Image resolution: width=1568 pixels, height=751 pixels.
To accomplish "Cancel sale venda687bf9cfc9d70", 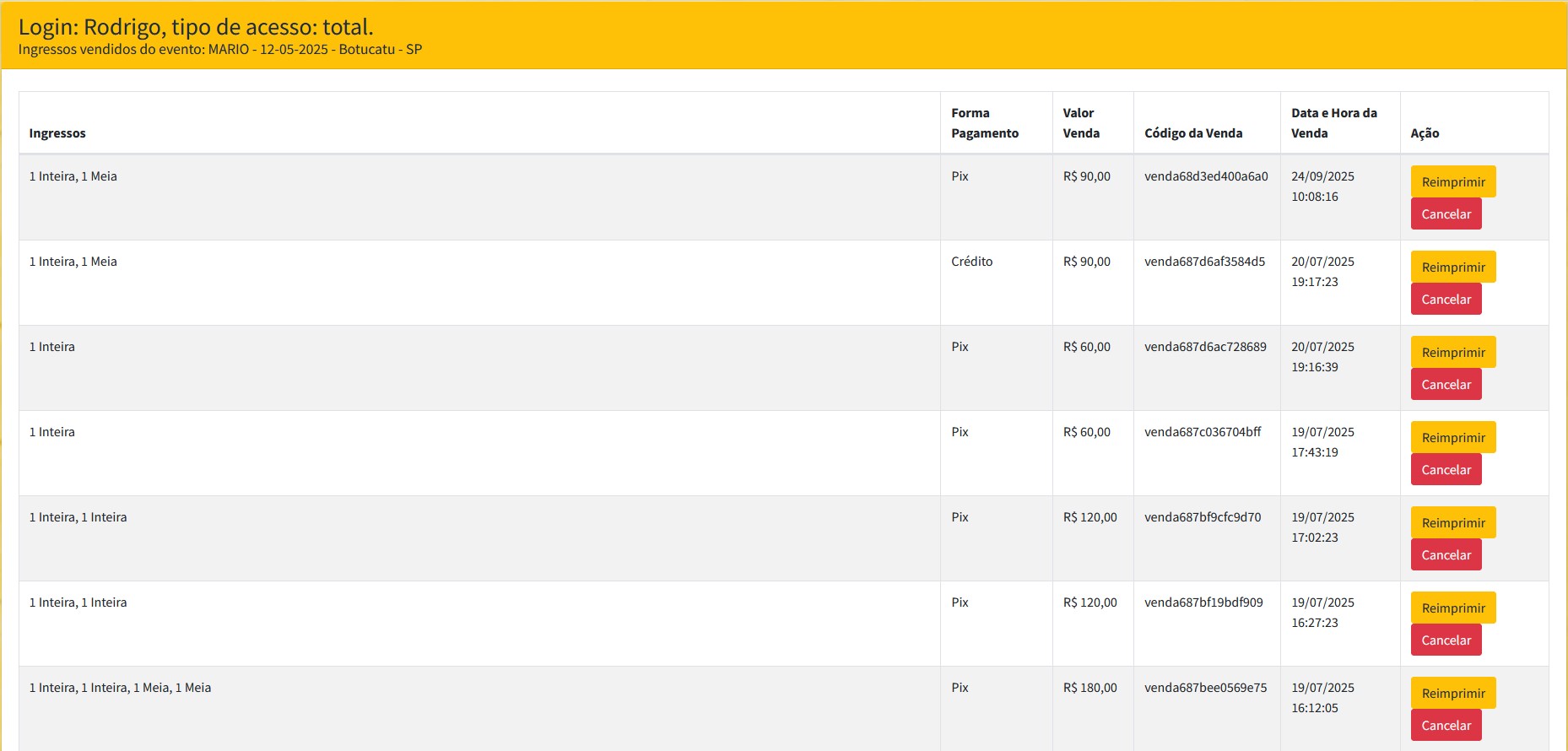I will click(1446, 555).
